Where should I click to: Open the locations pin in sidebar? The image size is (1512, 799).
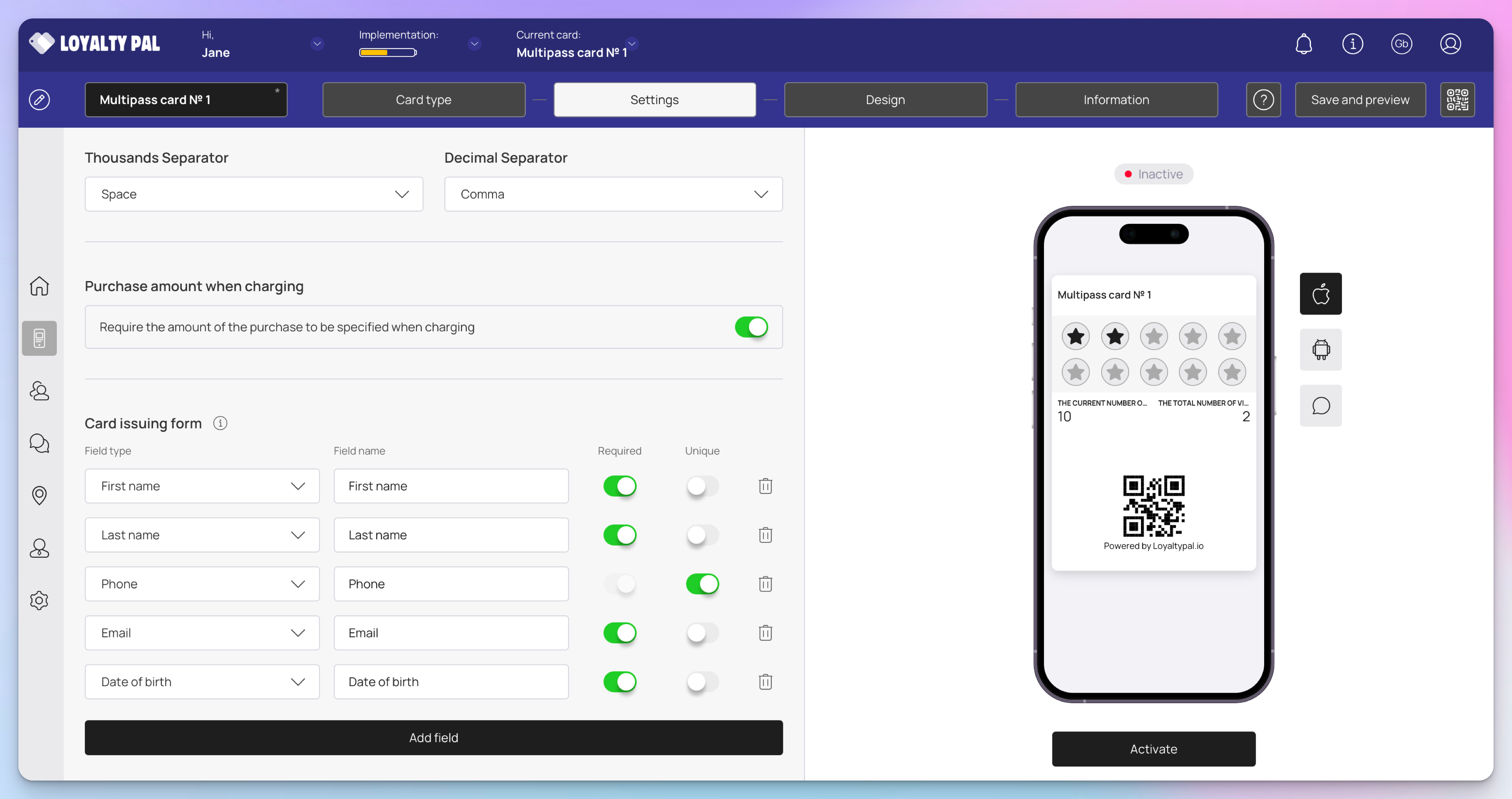click(39, 495)
